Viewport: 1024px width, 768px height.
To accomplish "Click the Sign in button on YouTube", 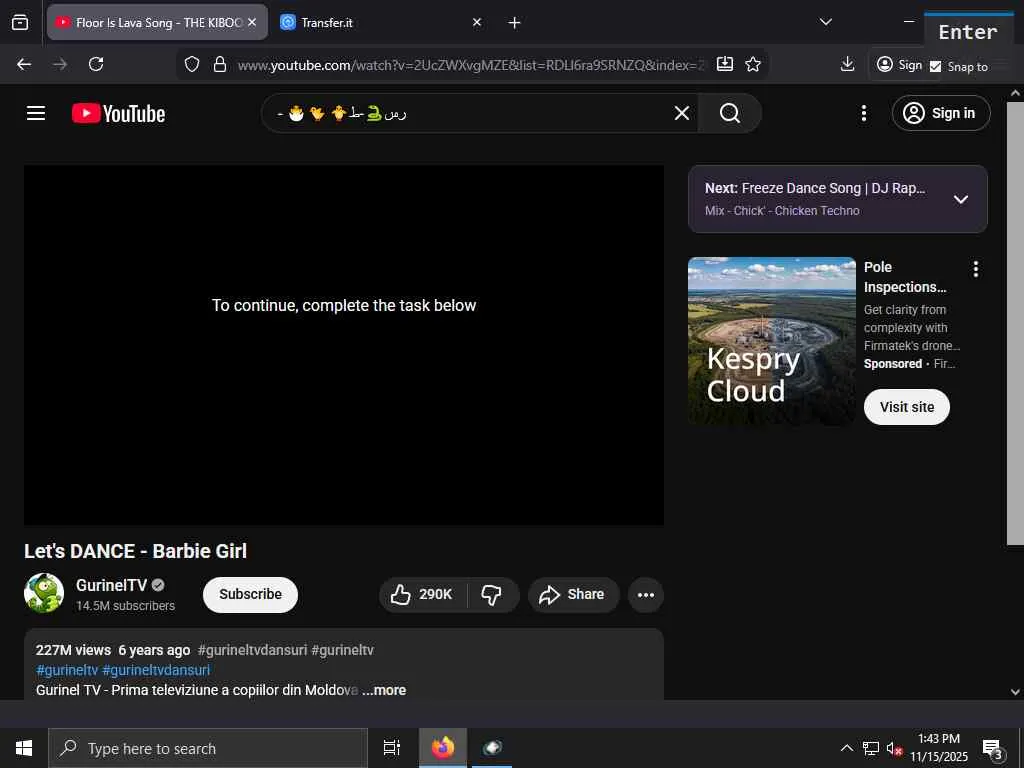I will click(940, 113).
